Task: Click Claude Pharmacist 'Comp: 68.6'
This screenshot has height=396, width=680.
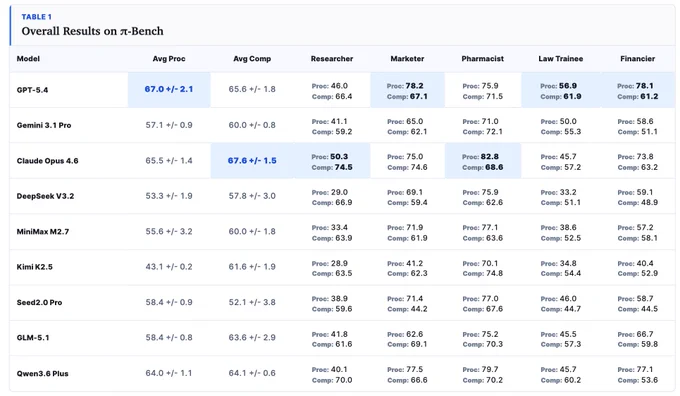Action: pos(482,167)
